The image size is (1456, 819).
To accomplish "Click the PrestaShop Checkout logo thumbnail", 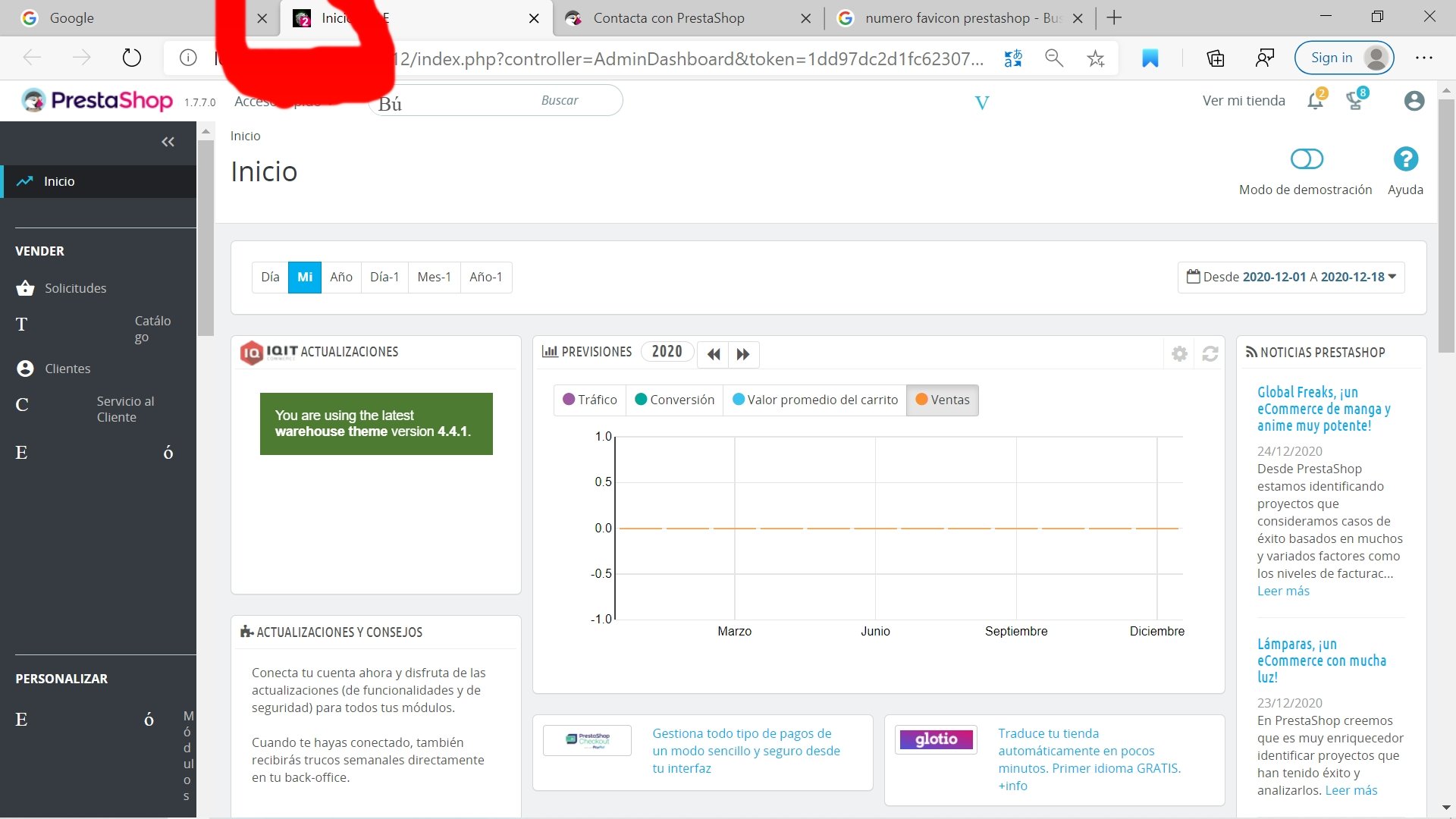I will (x=588, y=740).
